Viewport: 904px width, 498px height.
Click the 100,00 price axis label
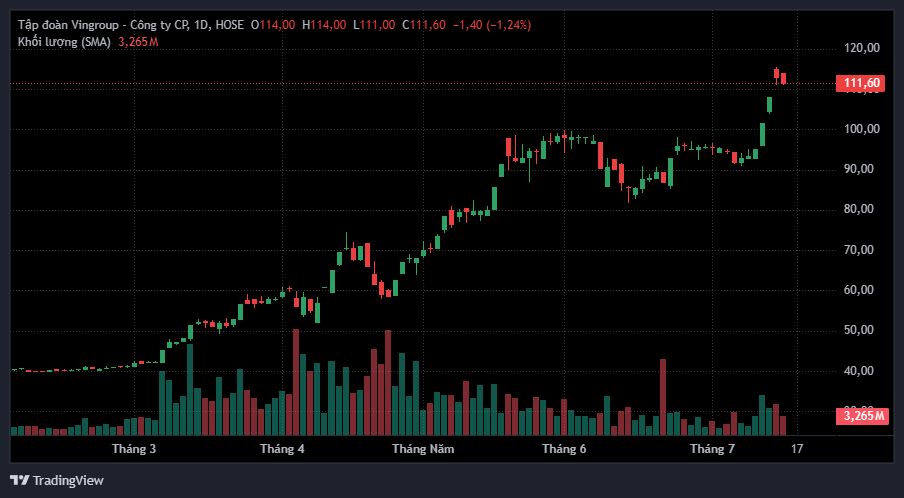[x=862, y=129]
